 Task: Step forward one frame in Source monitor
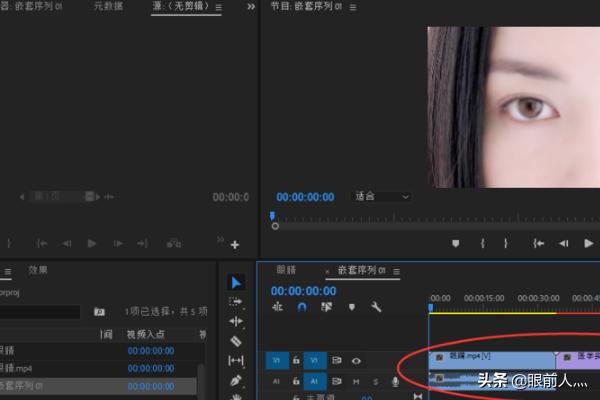point(118,243)
